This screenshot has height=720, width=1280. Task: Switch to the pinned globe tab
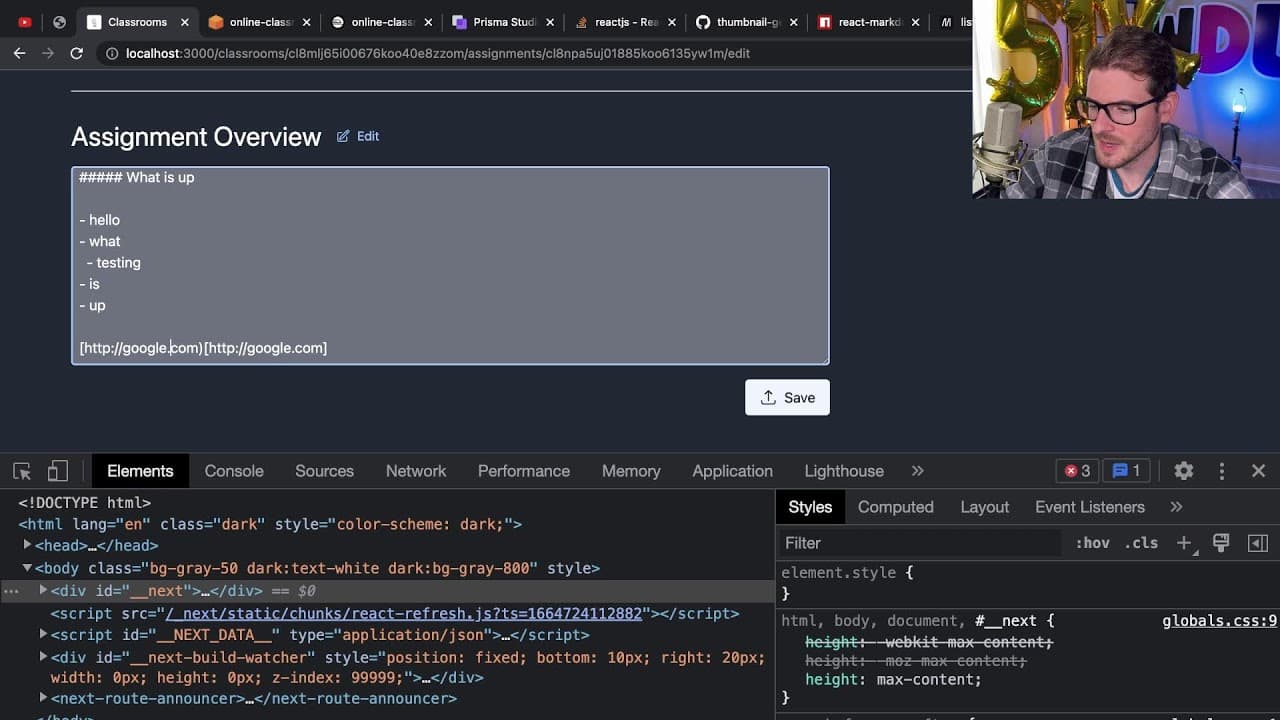pyautogui.click(x=59, y=22)
